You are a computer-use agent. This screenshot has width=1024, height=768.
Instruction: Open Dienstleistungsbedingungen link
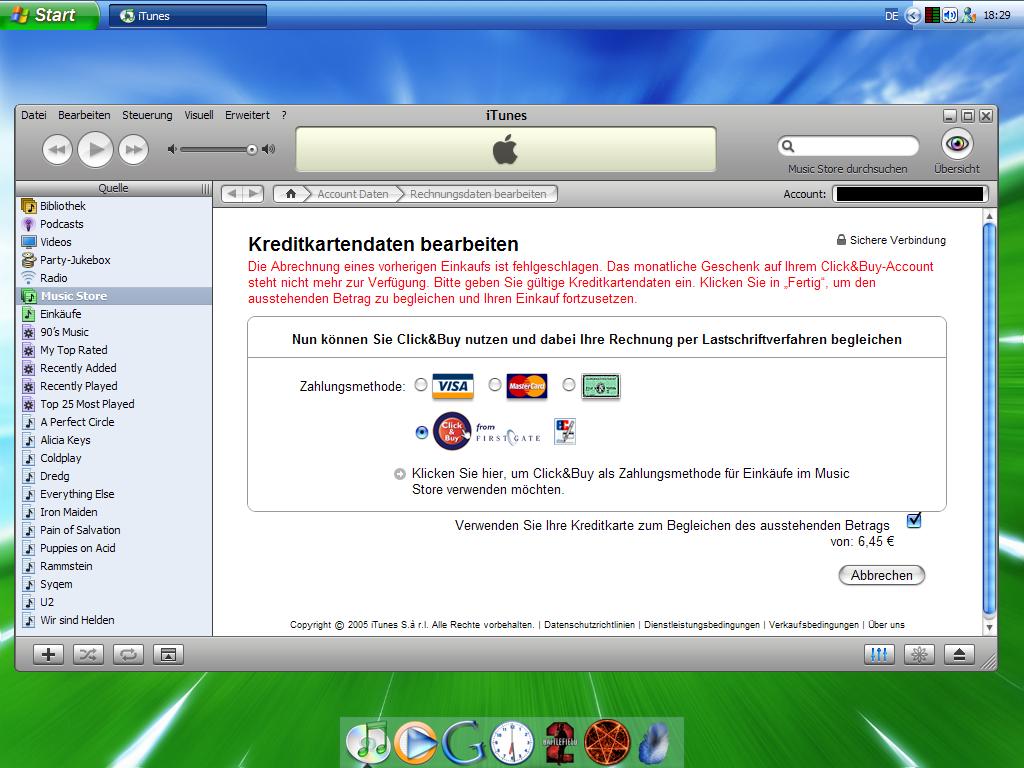[702, 625]
